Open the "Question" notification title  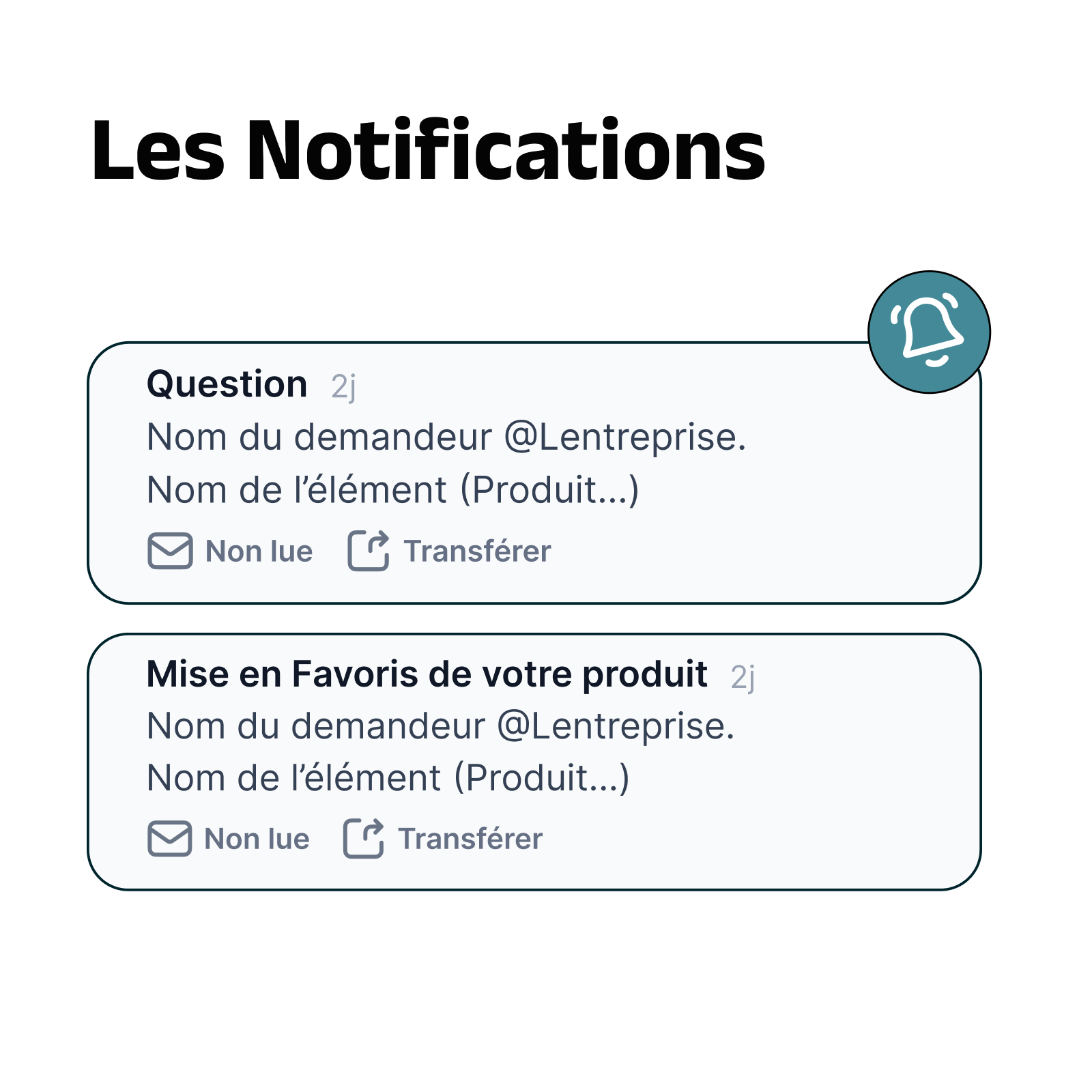click(x=227, y=384)
